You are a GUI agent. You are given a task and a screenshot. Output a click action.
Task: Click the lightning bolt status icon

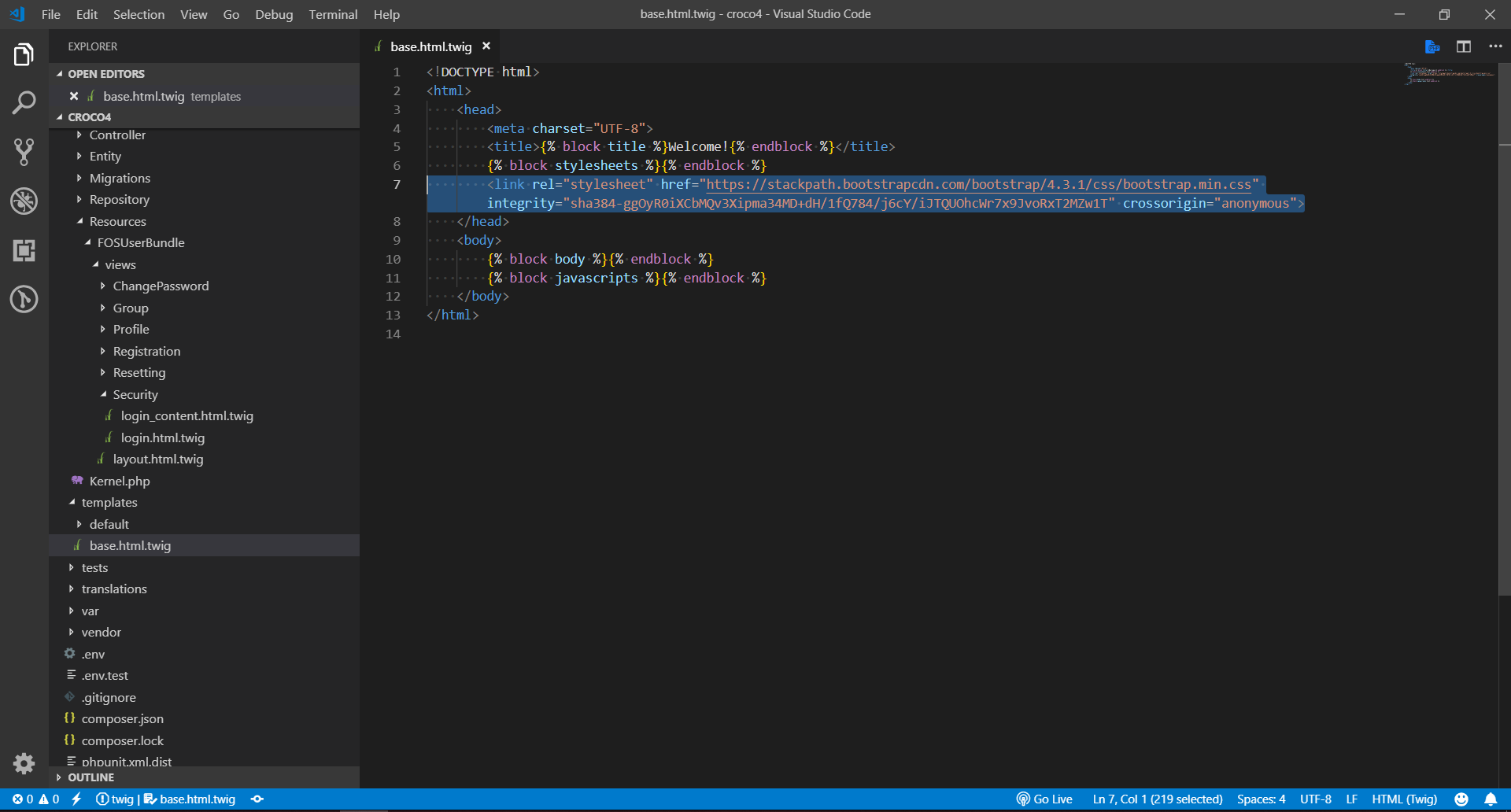click(x=76, y=799)
